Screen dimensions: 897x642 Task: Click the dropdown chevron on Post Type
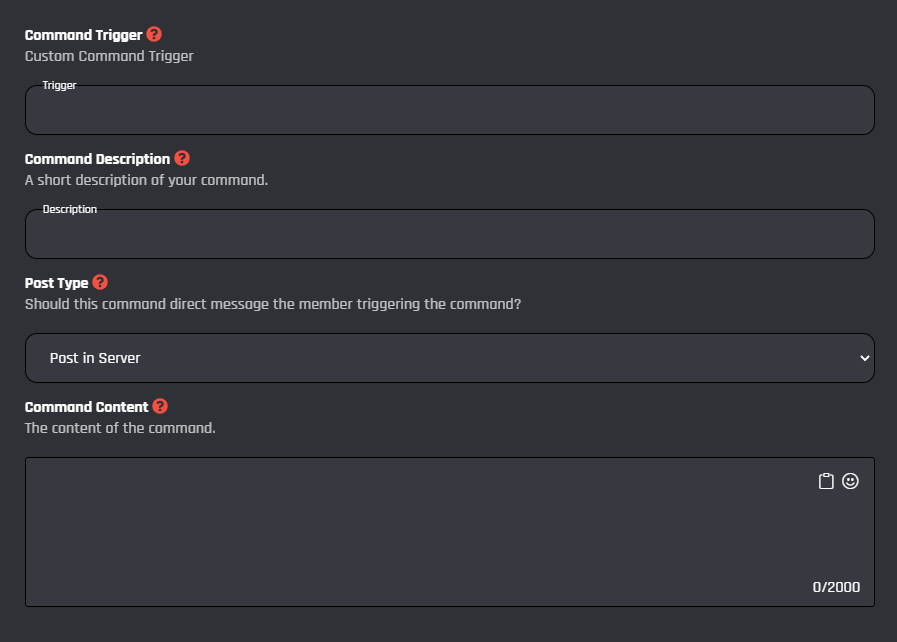866,357
